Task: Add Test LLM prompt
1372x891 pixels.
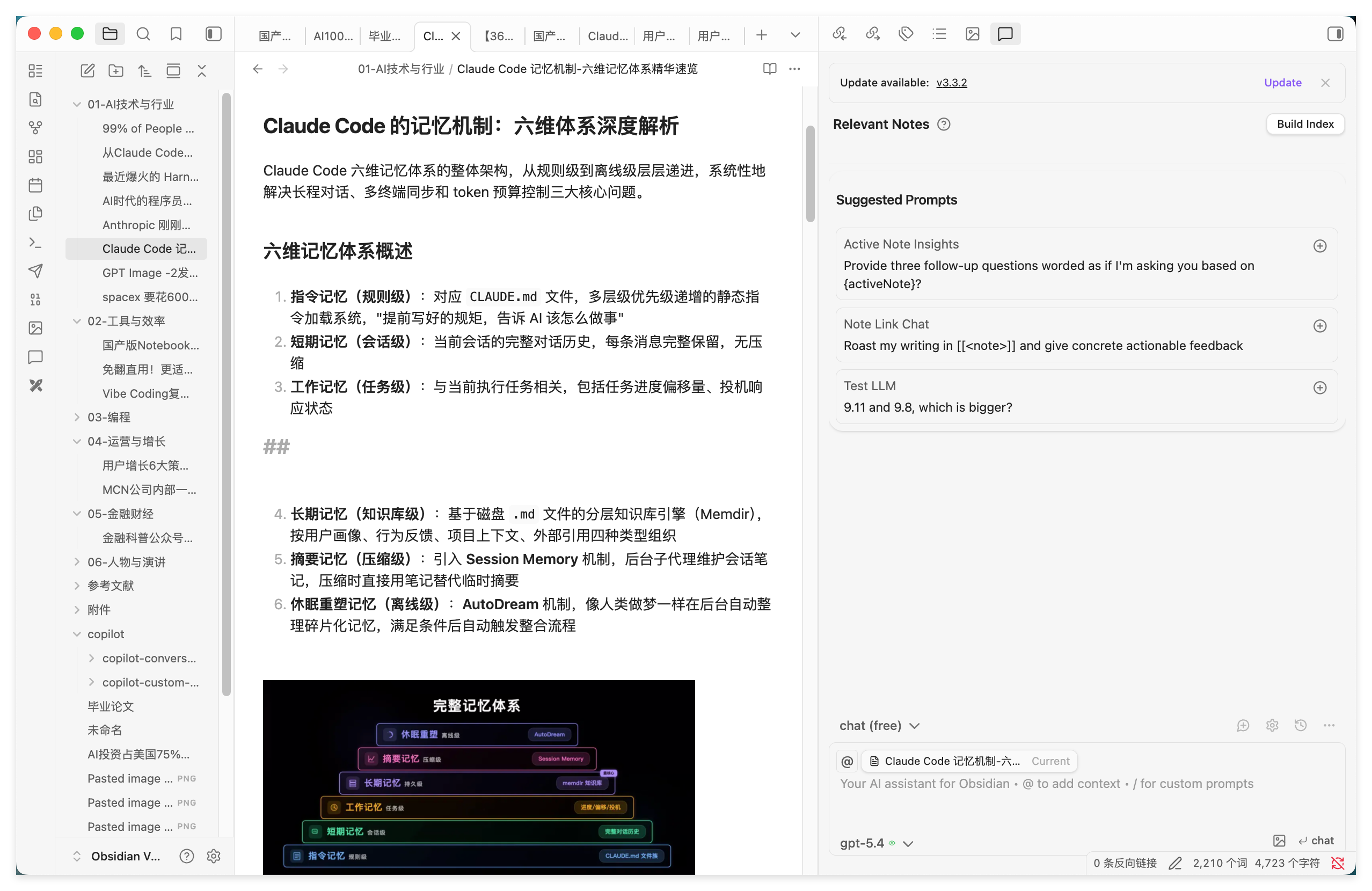Action: pos(1319,388)
